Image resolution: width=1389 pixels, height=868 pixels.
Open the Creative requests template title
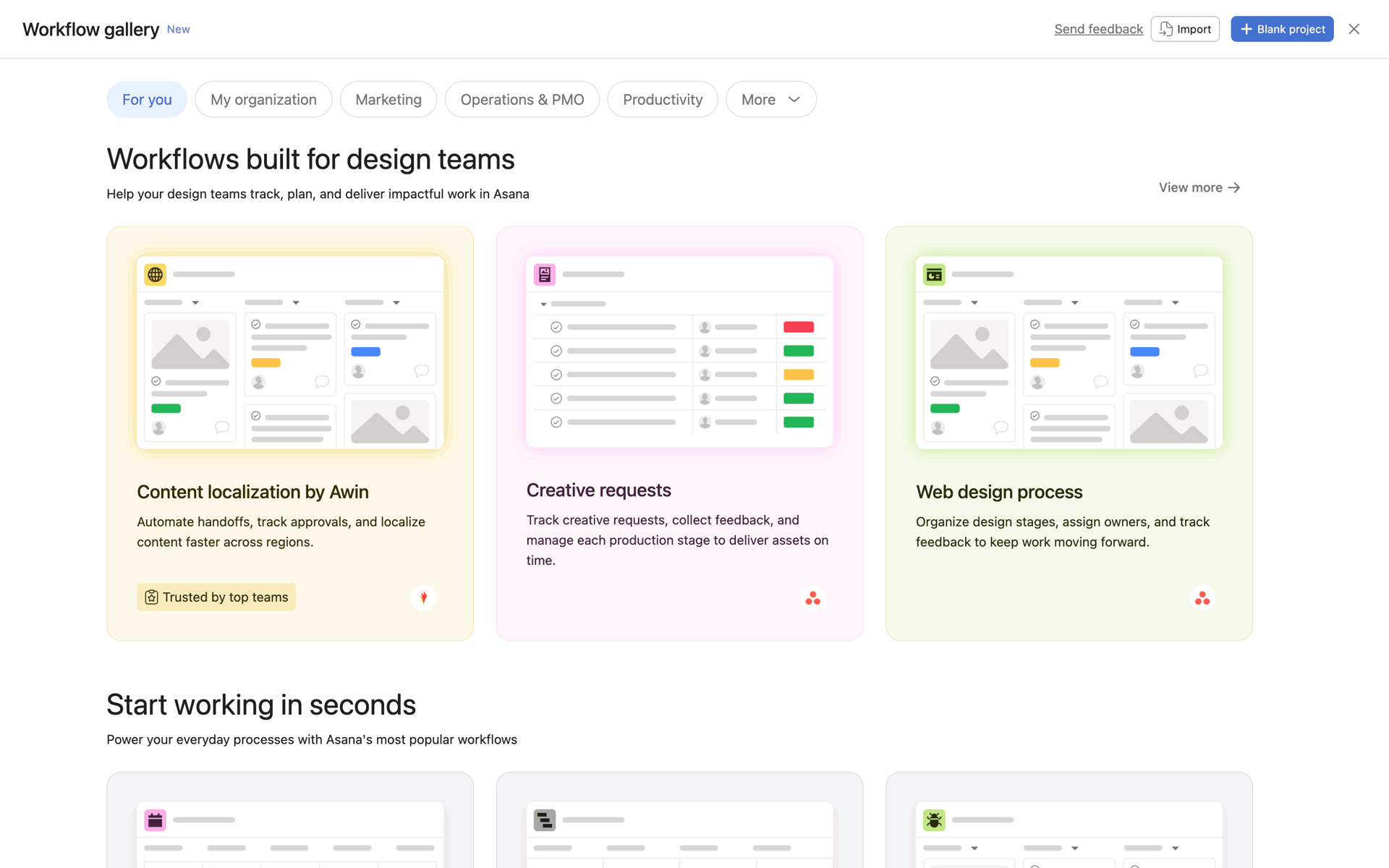[x=598, y=490]
